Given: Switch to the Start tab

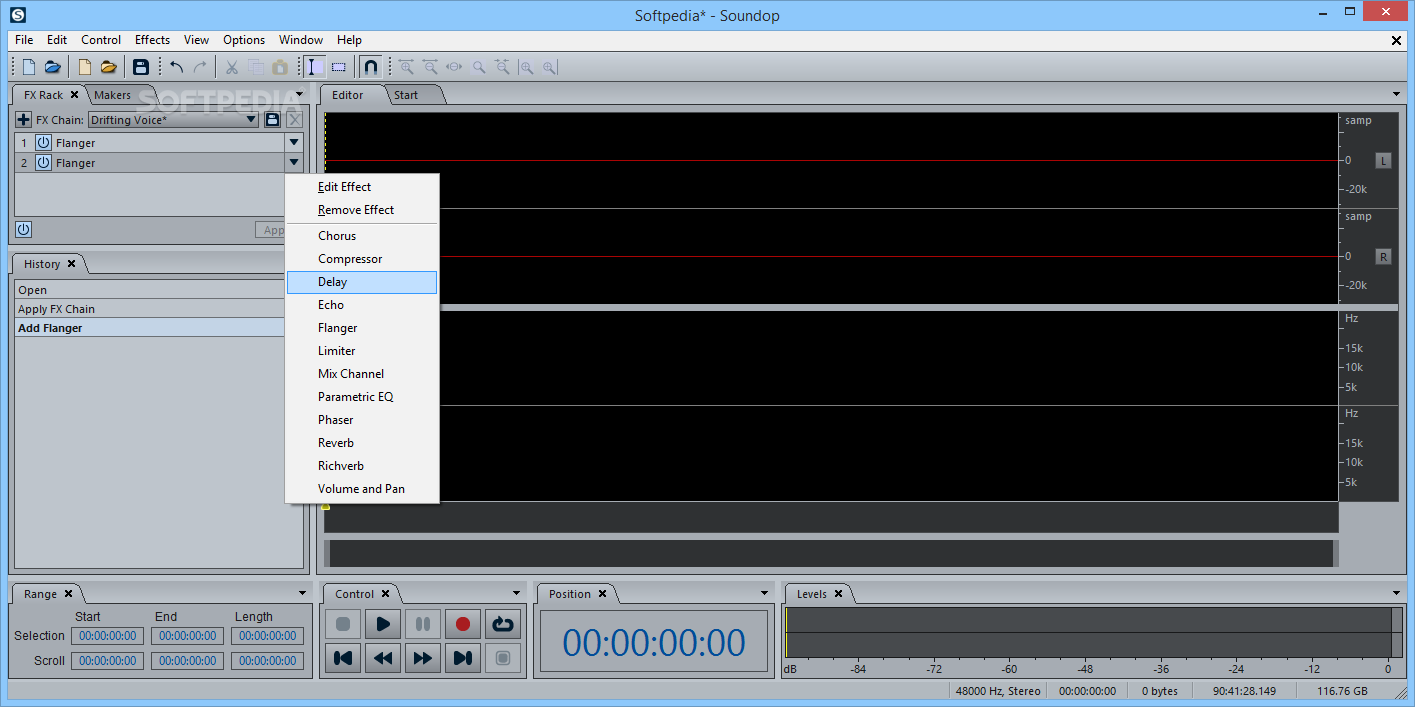Looking at the screenshot, I should point(406,95).
